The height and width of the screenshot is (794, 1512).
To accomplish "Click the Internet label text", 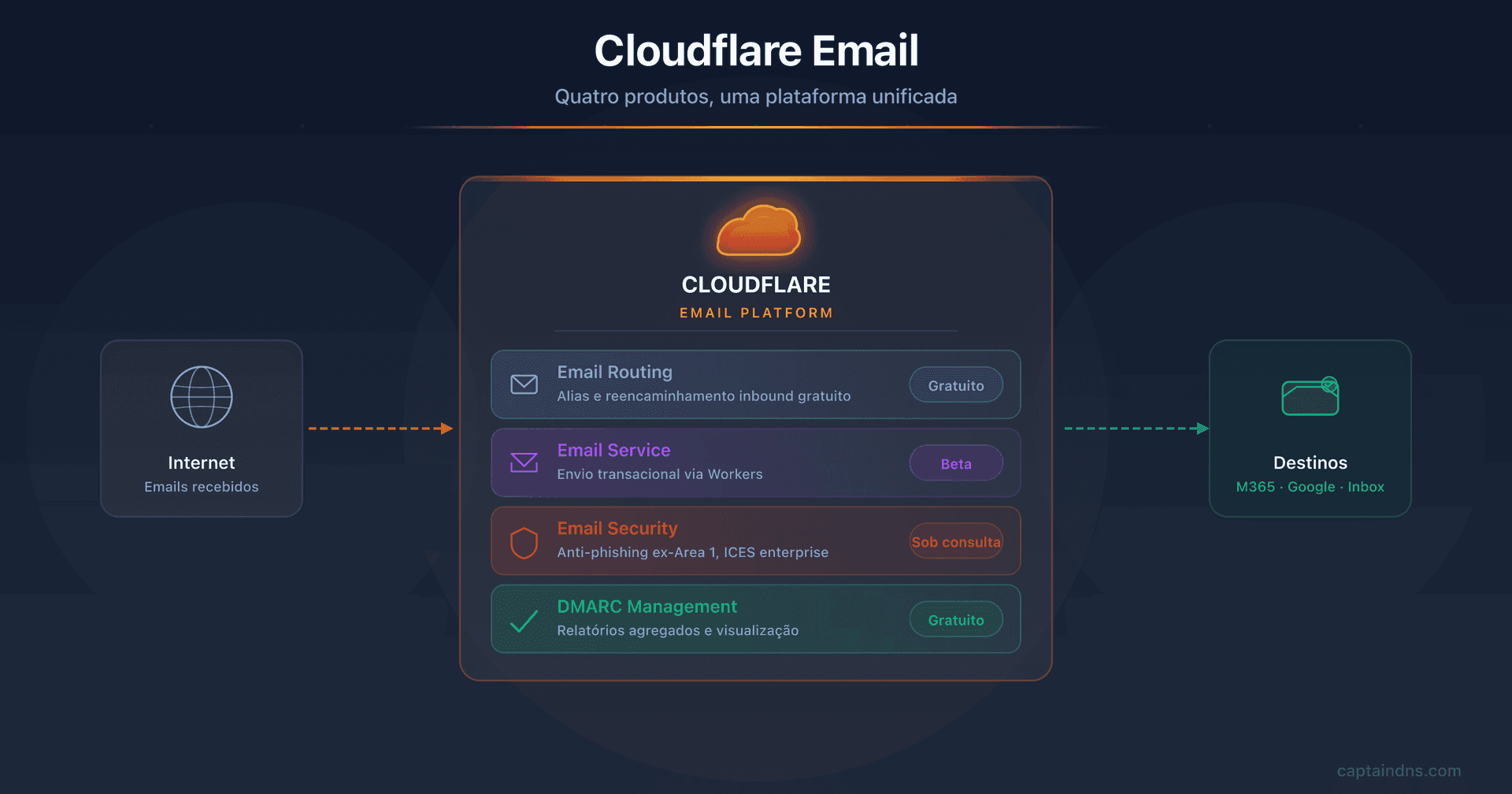I will [202, 463].
